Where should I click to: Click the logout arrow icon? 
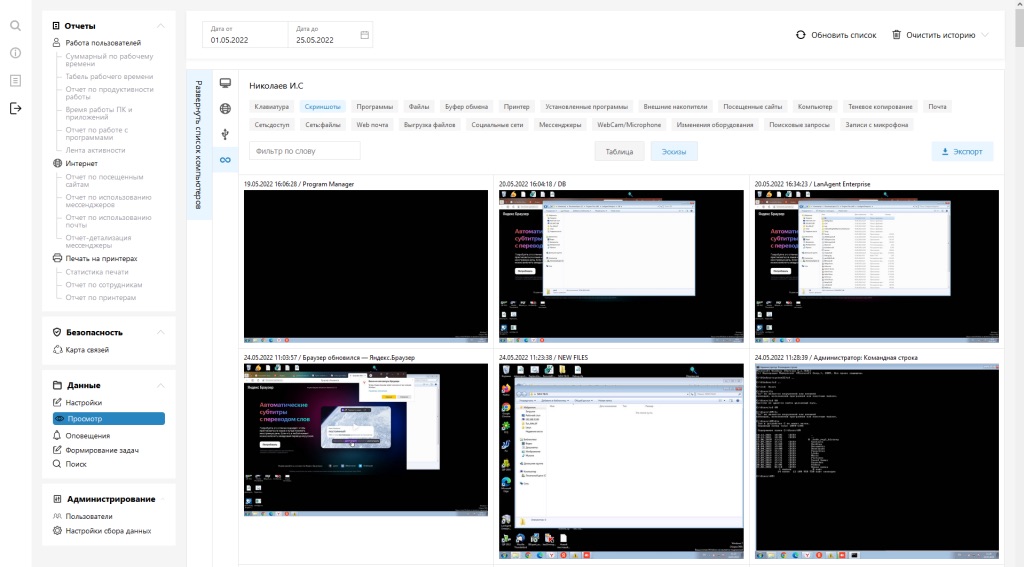tap(15, 109)
